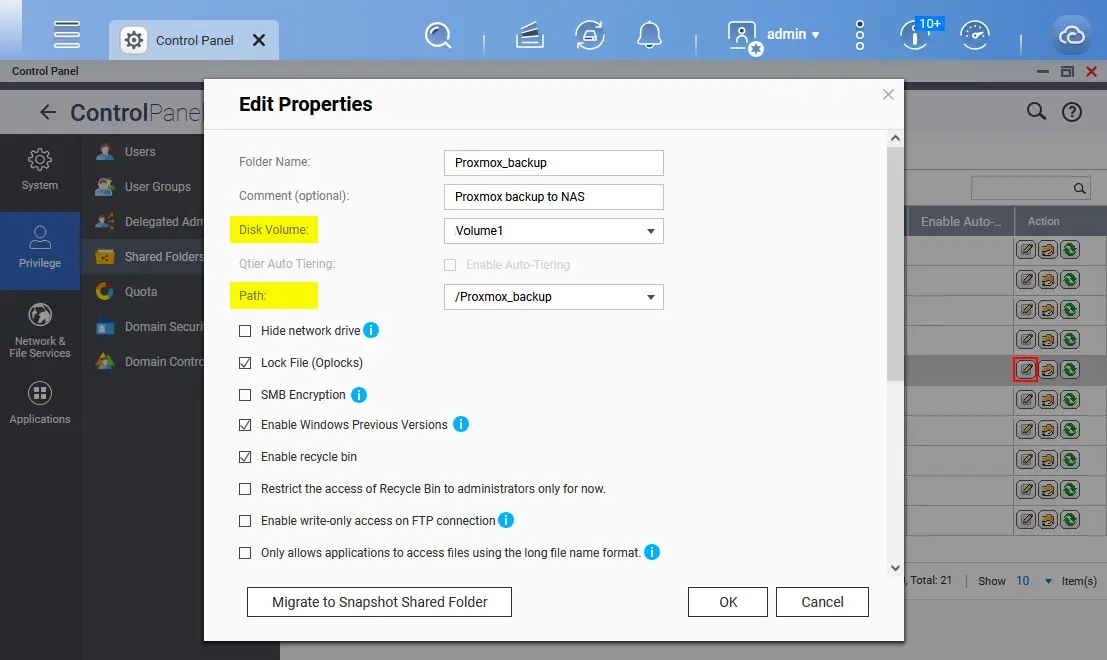Image resolution: width=1107 pixels, height=660 pixels.
Task: Click the dialog scroll down arrow
Action: (x=895, y=568)
